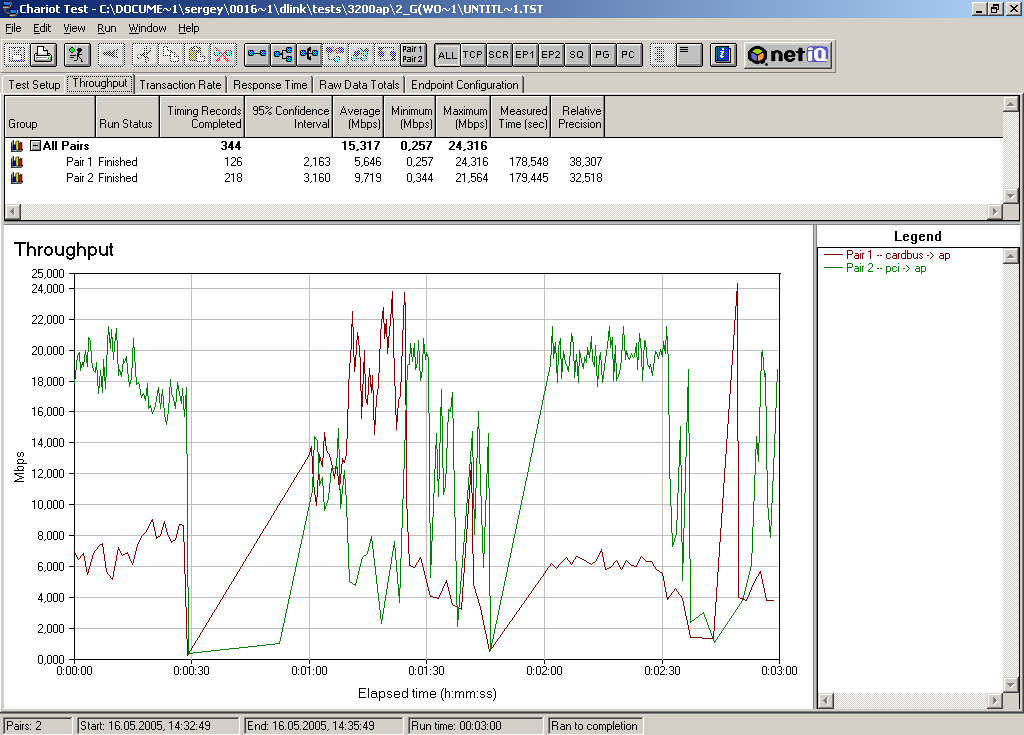Image resolution: width=1024 pixels, height=735 pixels.
Task: Toggle the EP1 endpoint filter button
Action: 524,55
